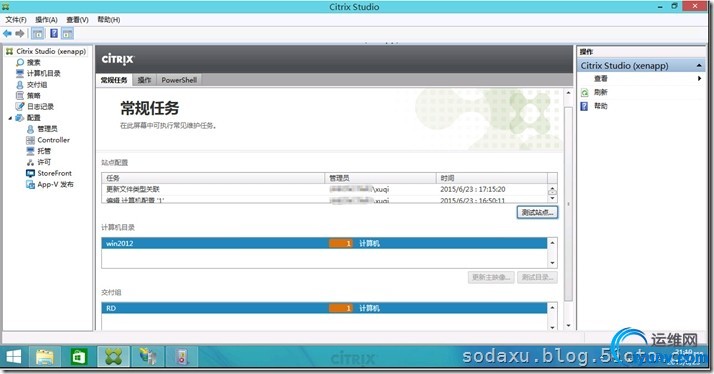
Task: Toggle the console tree pane toolbar icon
Action: pyautogui.click(x=38, y=33)
